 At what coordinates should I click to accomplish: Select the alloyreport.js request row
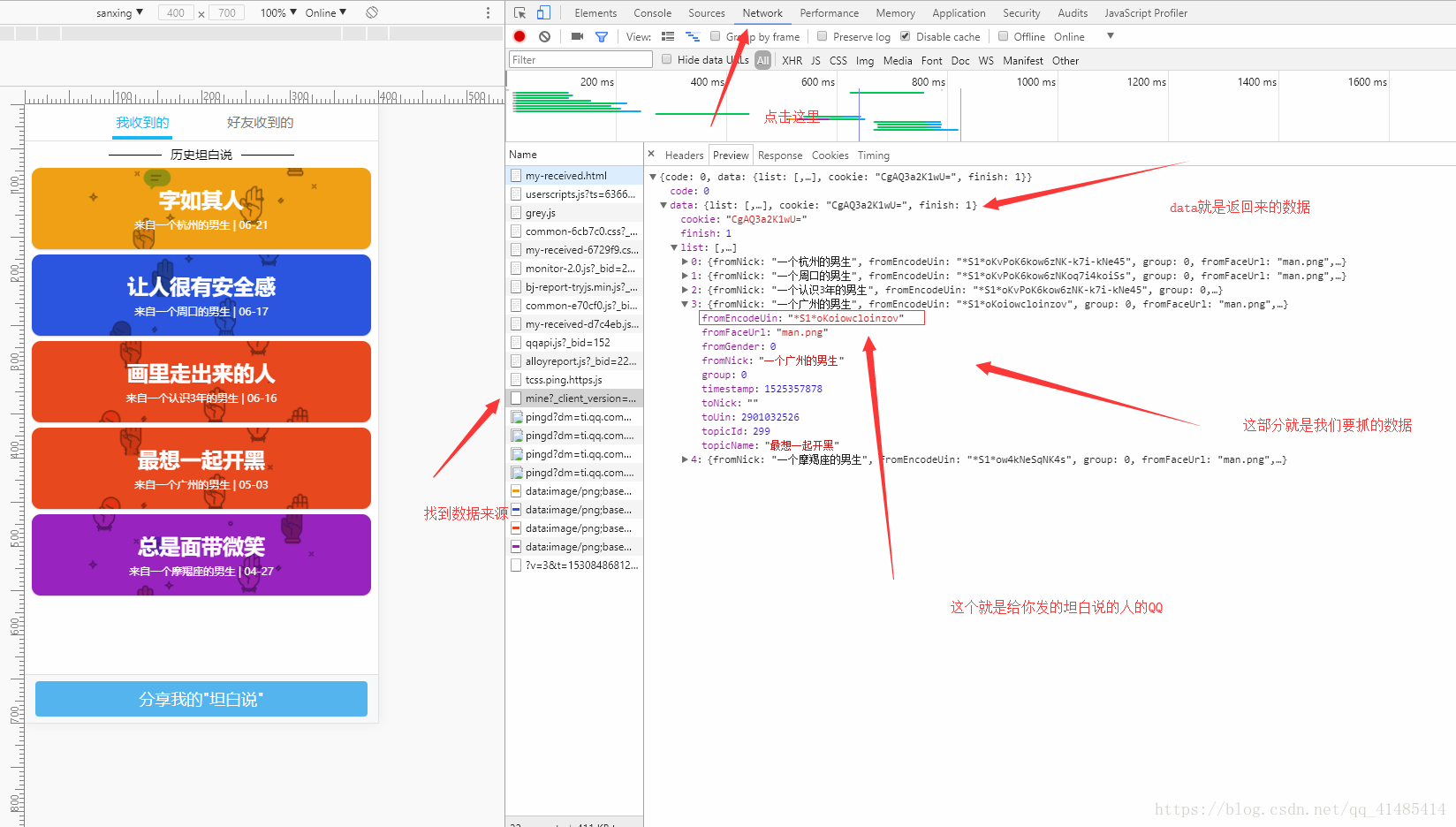(574, 361)
